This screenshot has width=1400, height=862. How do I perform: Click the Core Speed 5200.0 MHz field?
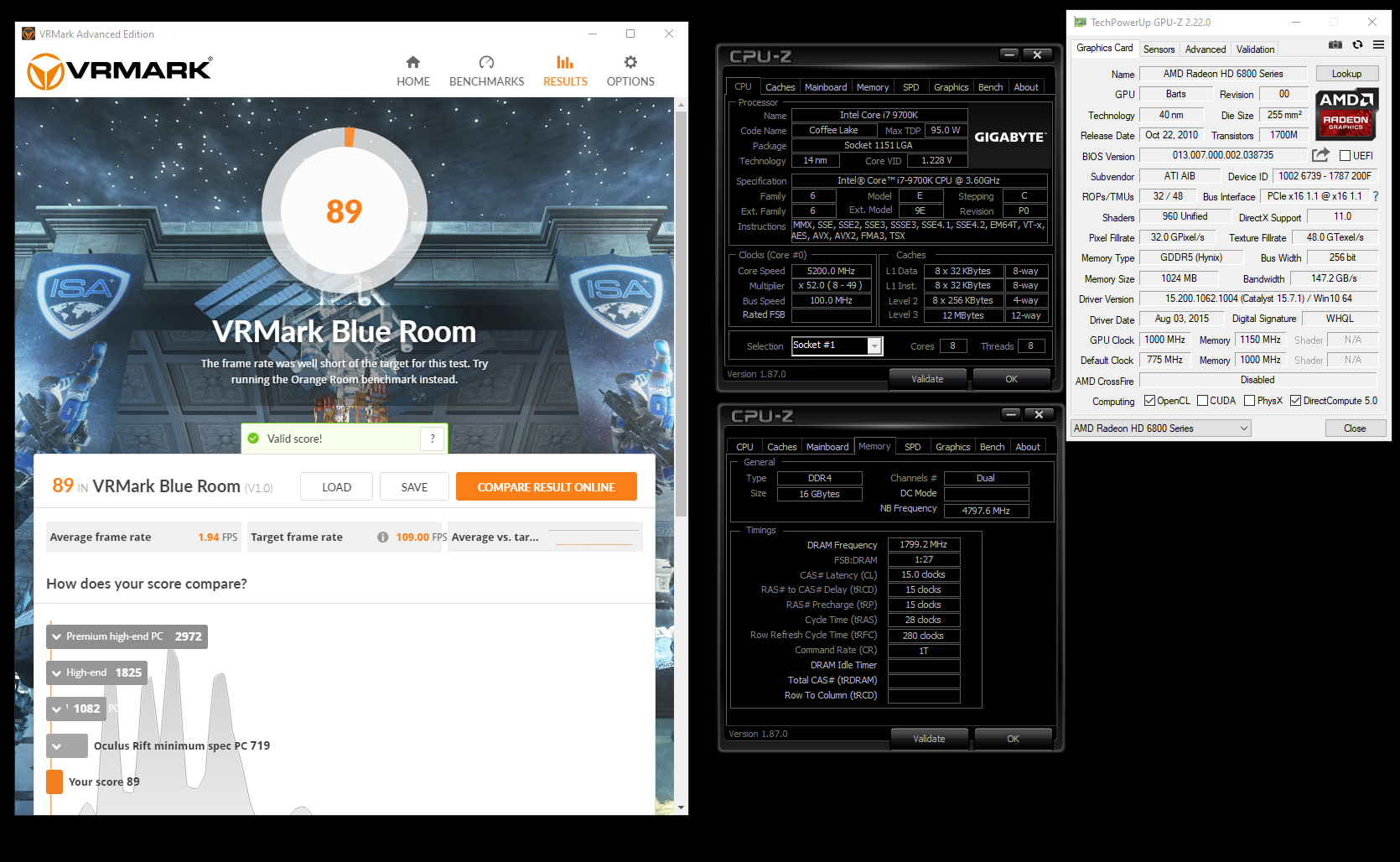(x=831, y=271)
